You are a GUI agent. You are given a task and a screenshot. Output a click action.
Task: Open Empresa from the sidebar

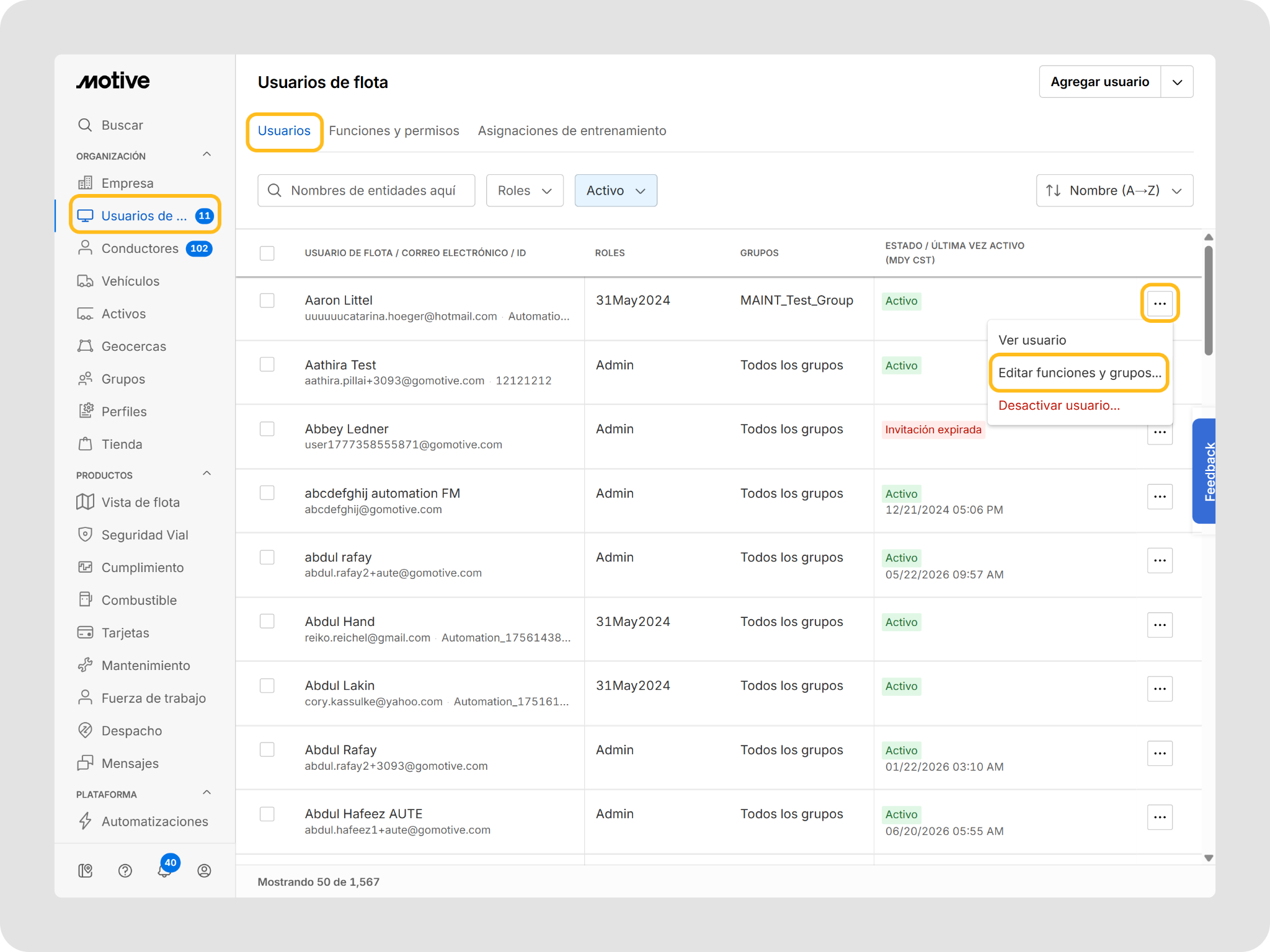click(127, 183)
